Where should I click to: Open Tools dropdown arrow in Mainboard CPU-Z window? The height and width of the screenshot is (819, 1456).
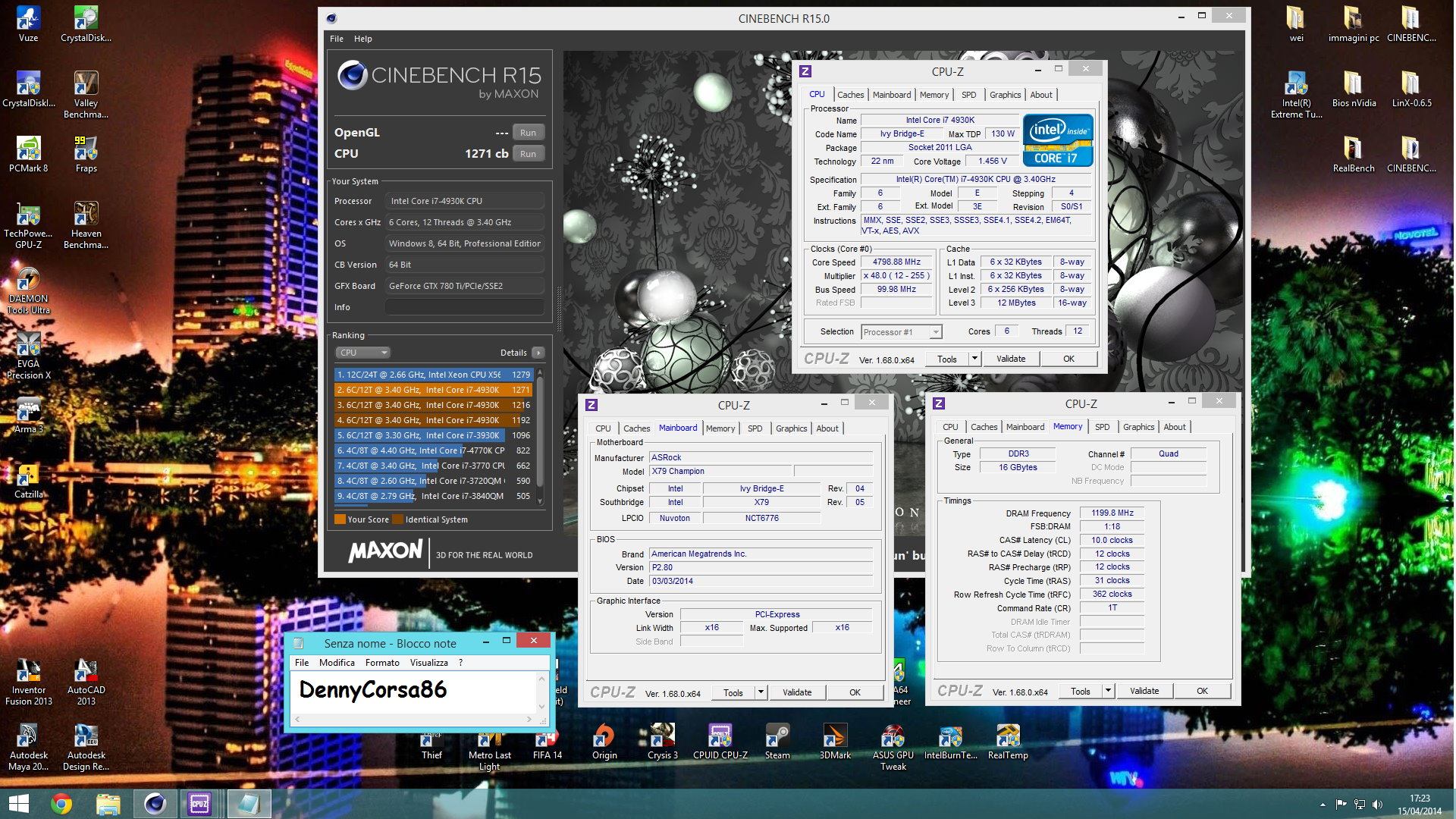pos(761,692)
